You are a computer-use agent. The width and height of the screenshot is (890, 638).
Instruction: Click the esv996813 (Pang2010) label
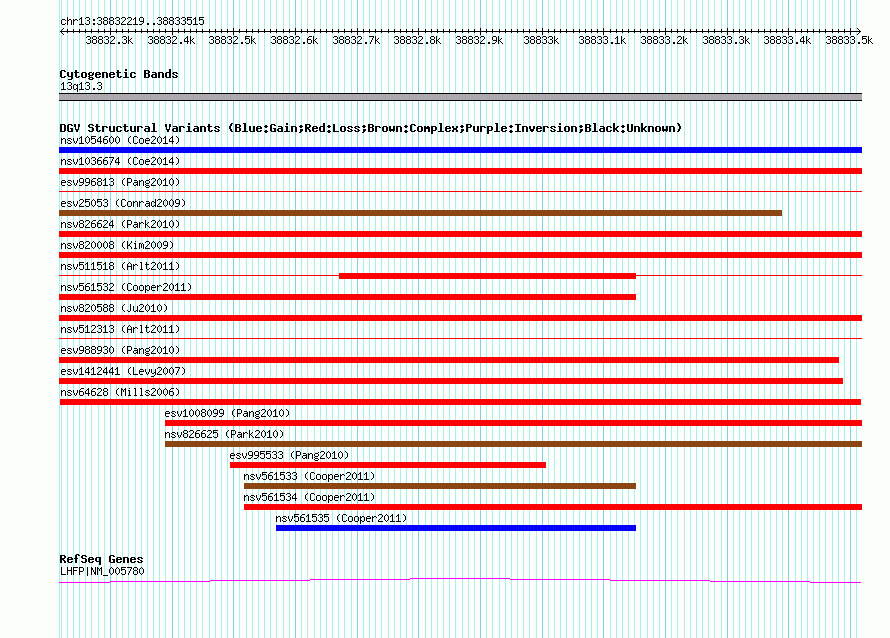pos(120,182)
